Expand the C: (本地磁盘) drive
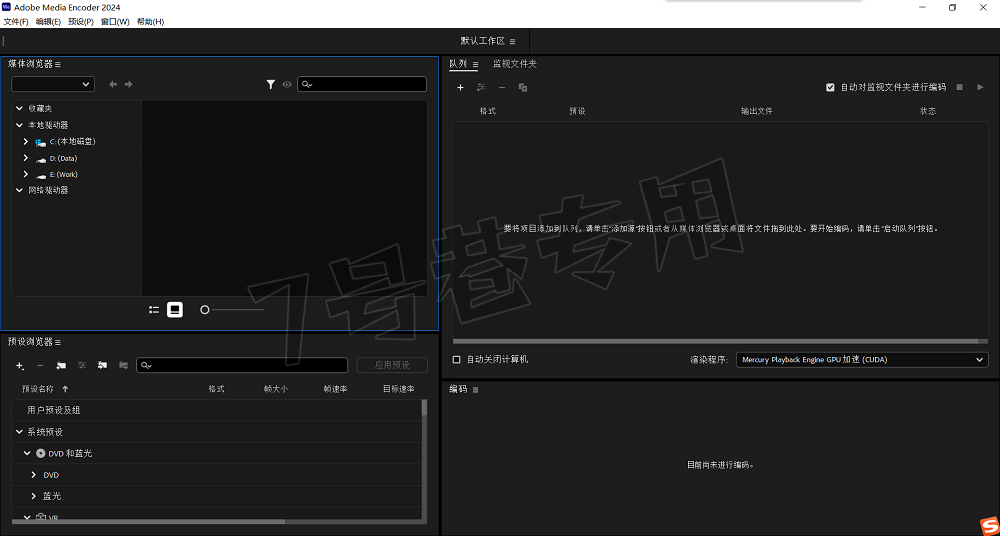 [26, 142]
